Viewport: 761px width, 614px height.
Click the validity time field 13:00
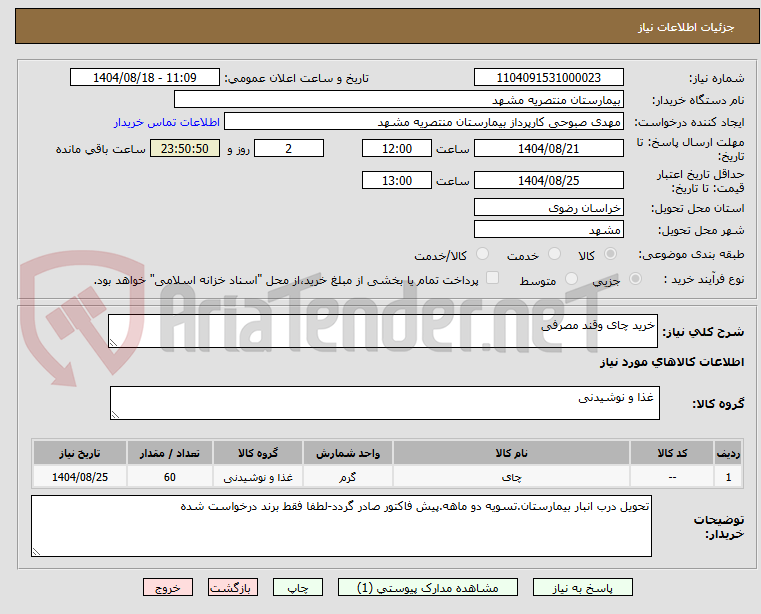click(397, 181)
